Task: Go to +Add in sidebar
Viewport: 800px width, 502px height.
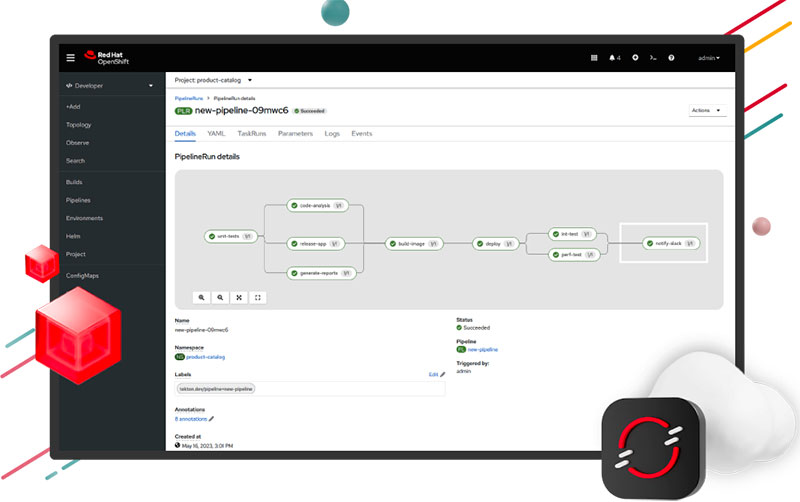Action: click(73, 107)
